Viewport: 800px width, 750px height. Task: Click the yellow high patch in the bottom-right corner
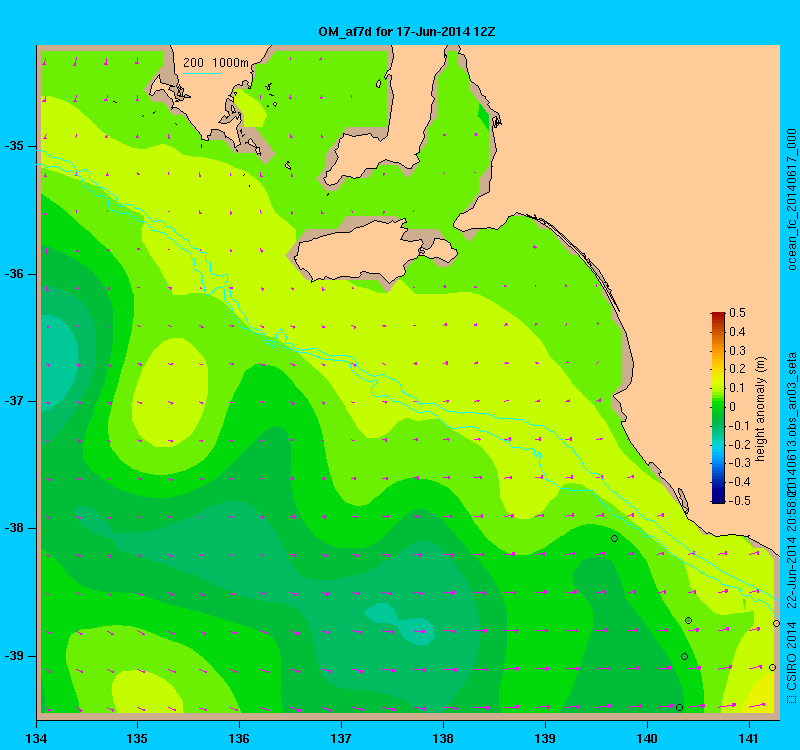tap(760, 694)
